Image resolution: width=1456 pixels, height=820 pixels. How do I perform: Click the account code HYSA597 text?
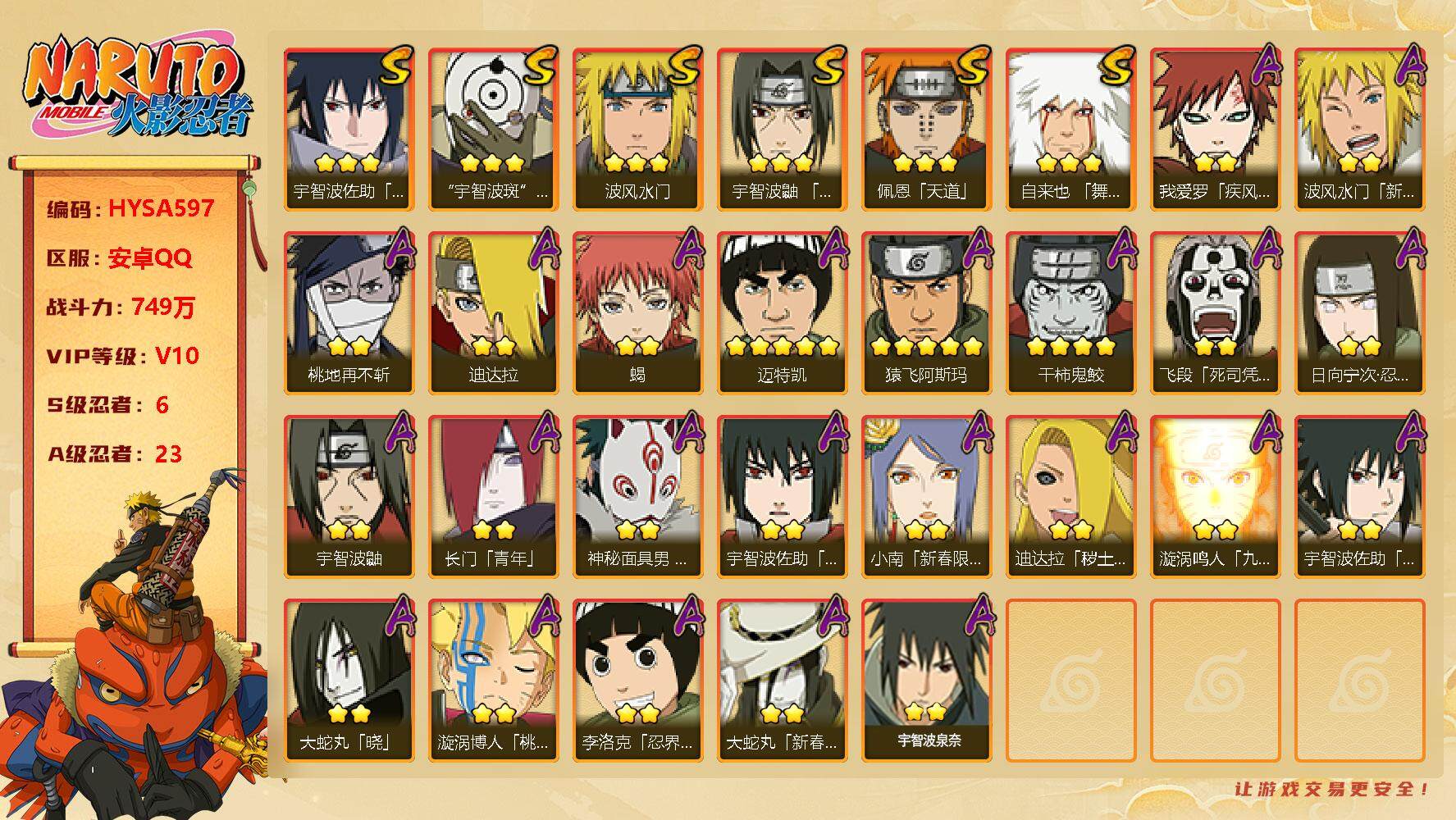click(x=161, y=209)
